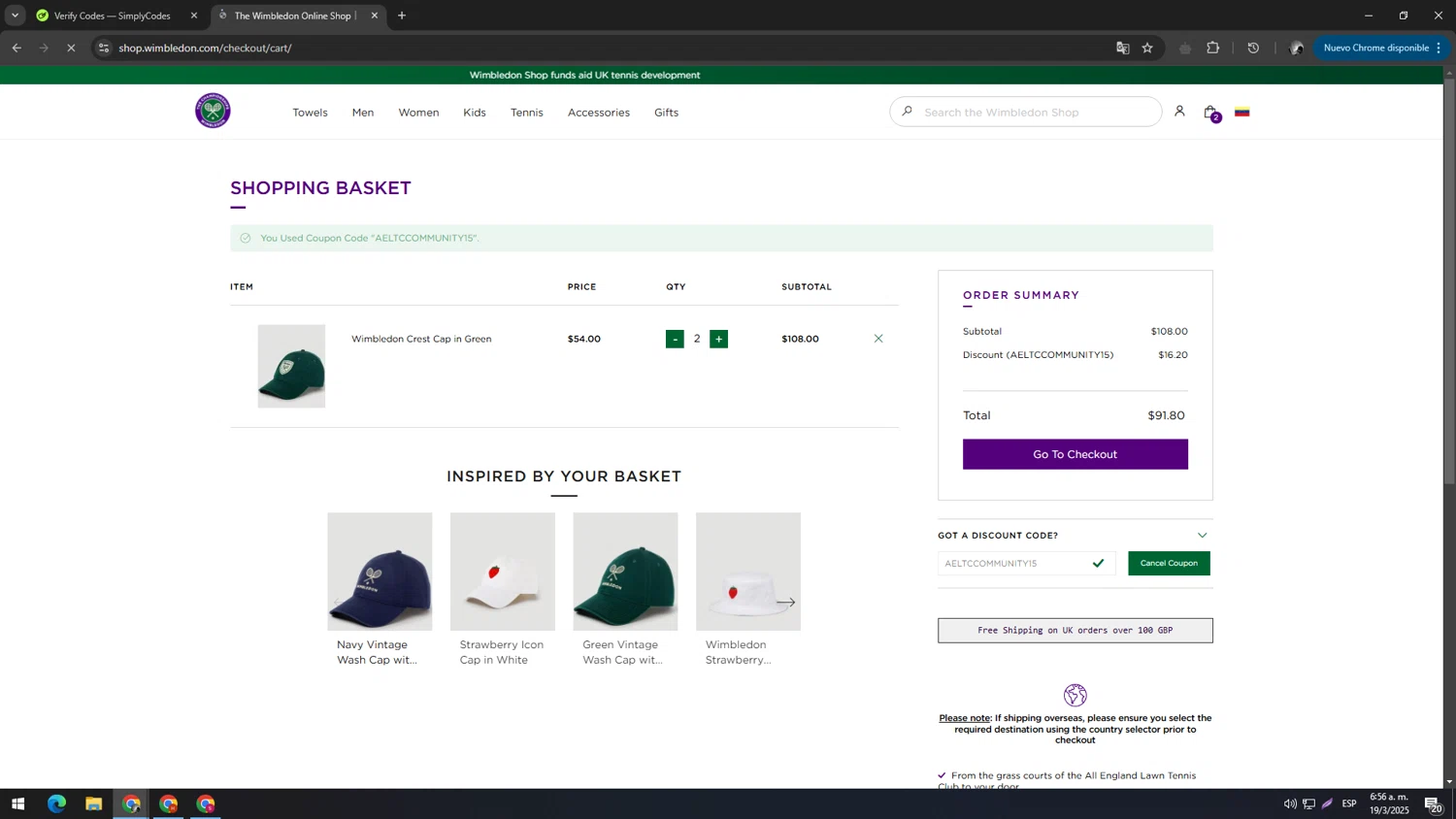Viewport: 1456px width, 819px height.
Task: Open Windows Start menu
Action: (17, 803)
